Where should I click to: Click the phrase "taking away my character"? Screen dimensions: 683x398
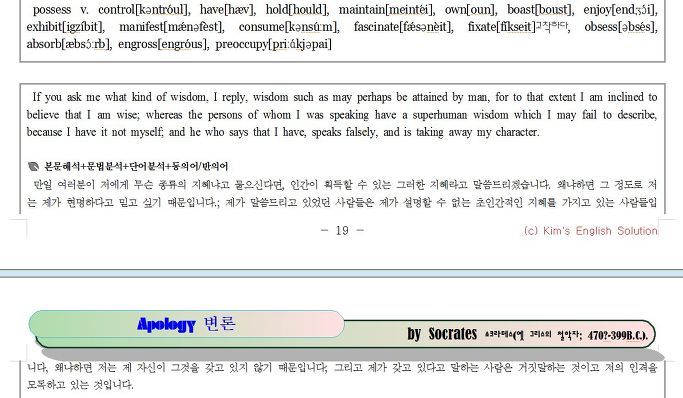477,132
